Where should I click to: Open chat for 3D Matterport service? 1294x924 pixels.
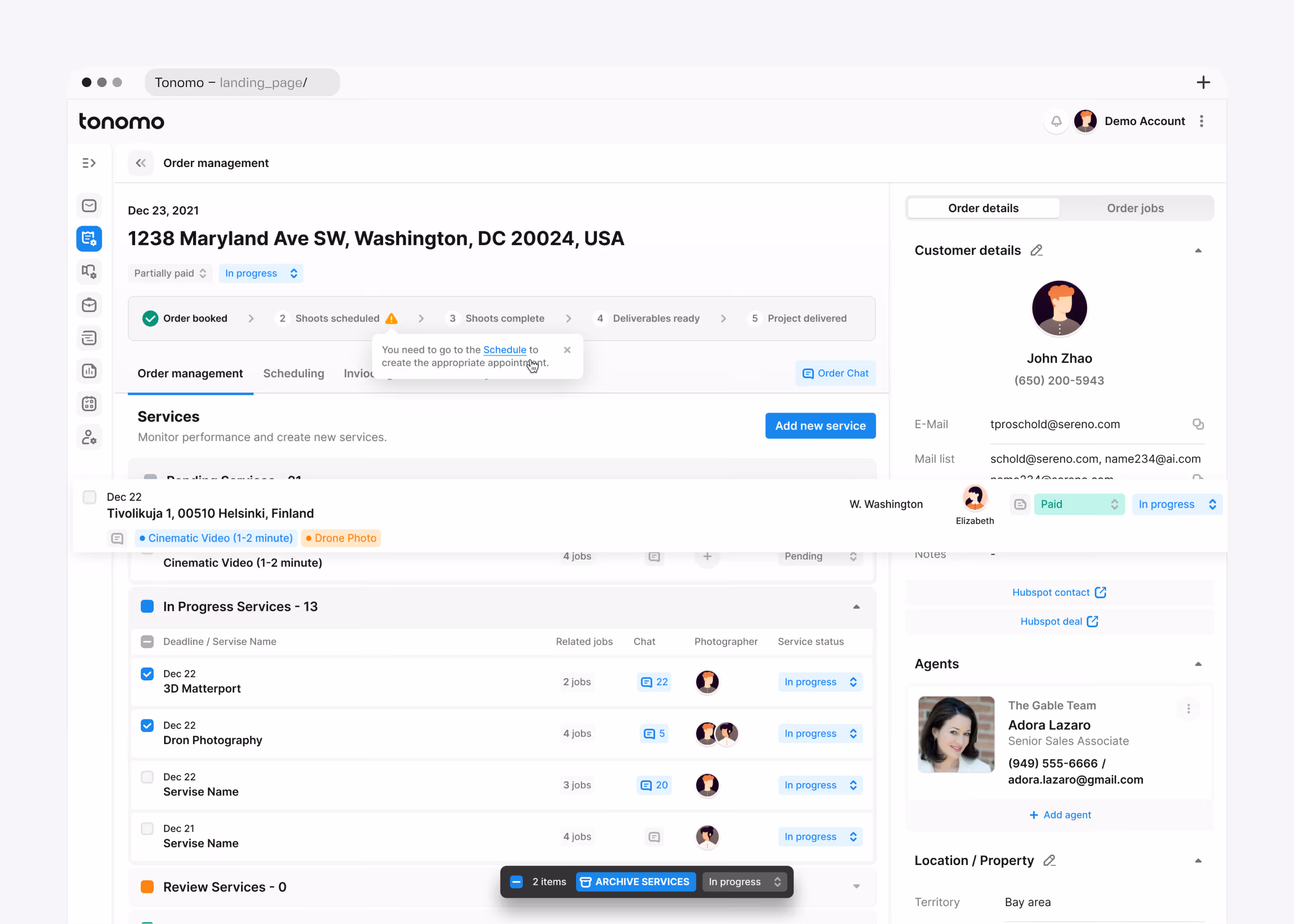(654, 682)
